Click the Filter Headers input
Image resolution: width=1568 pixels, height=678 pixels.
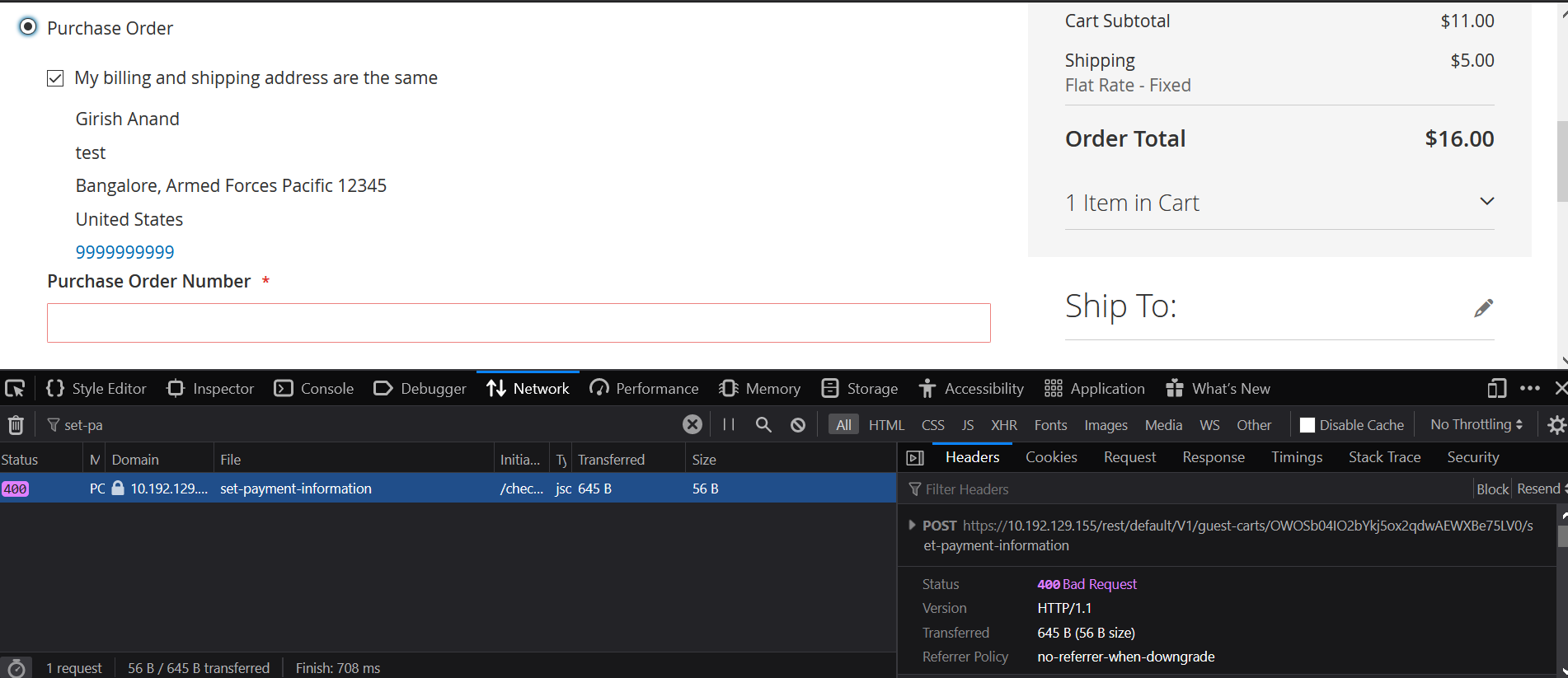point(1187,489)
